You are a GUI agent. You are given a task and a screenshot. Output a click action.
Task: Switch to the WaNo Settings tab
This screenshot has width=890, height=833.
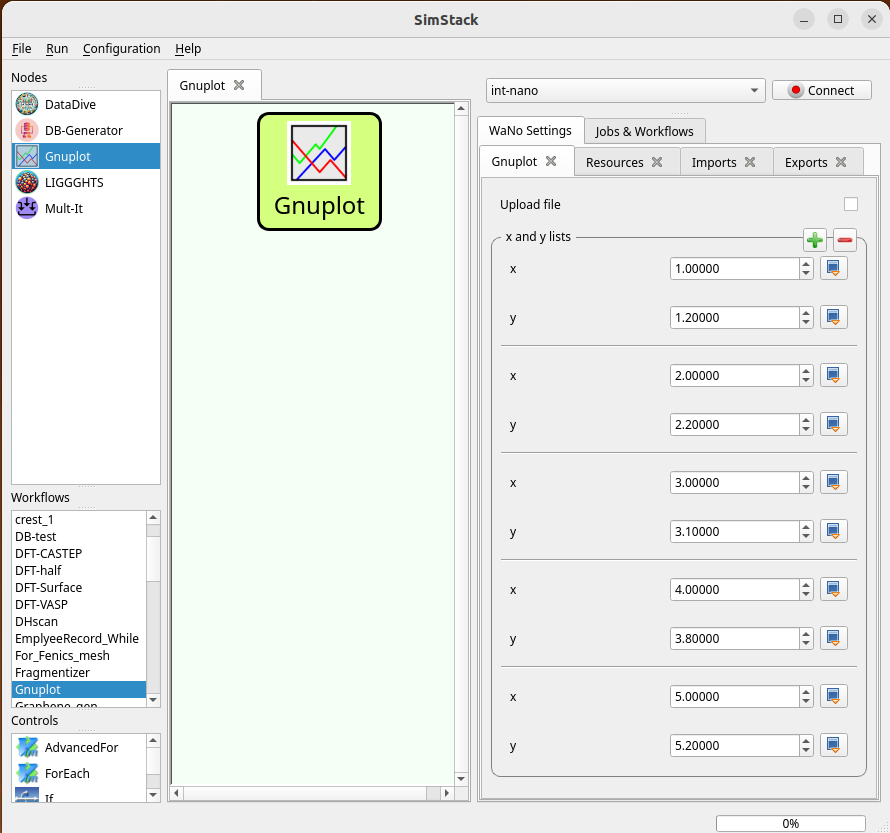[530, 131]
